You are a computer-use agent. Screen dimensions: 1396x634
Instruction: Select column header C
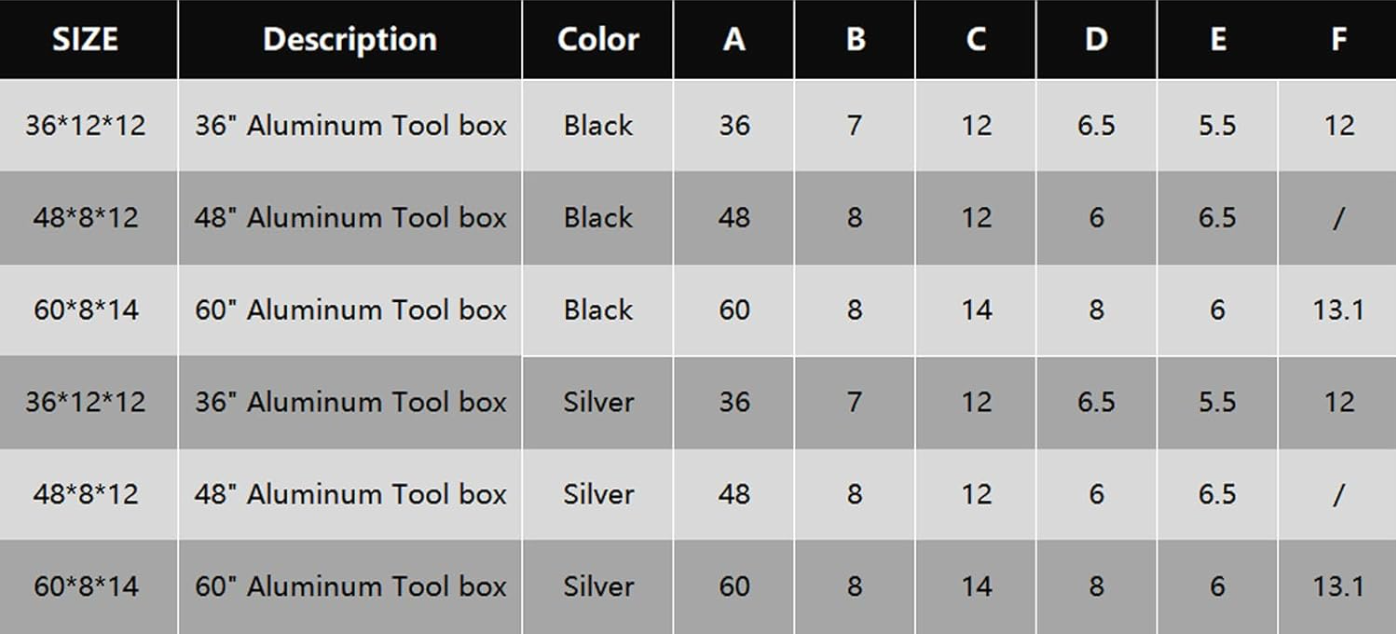(976, 39)
